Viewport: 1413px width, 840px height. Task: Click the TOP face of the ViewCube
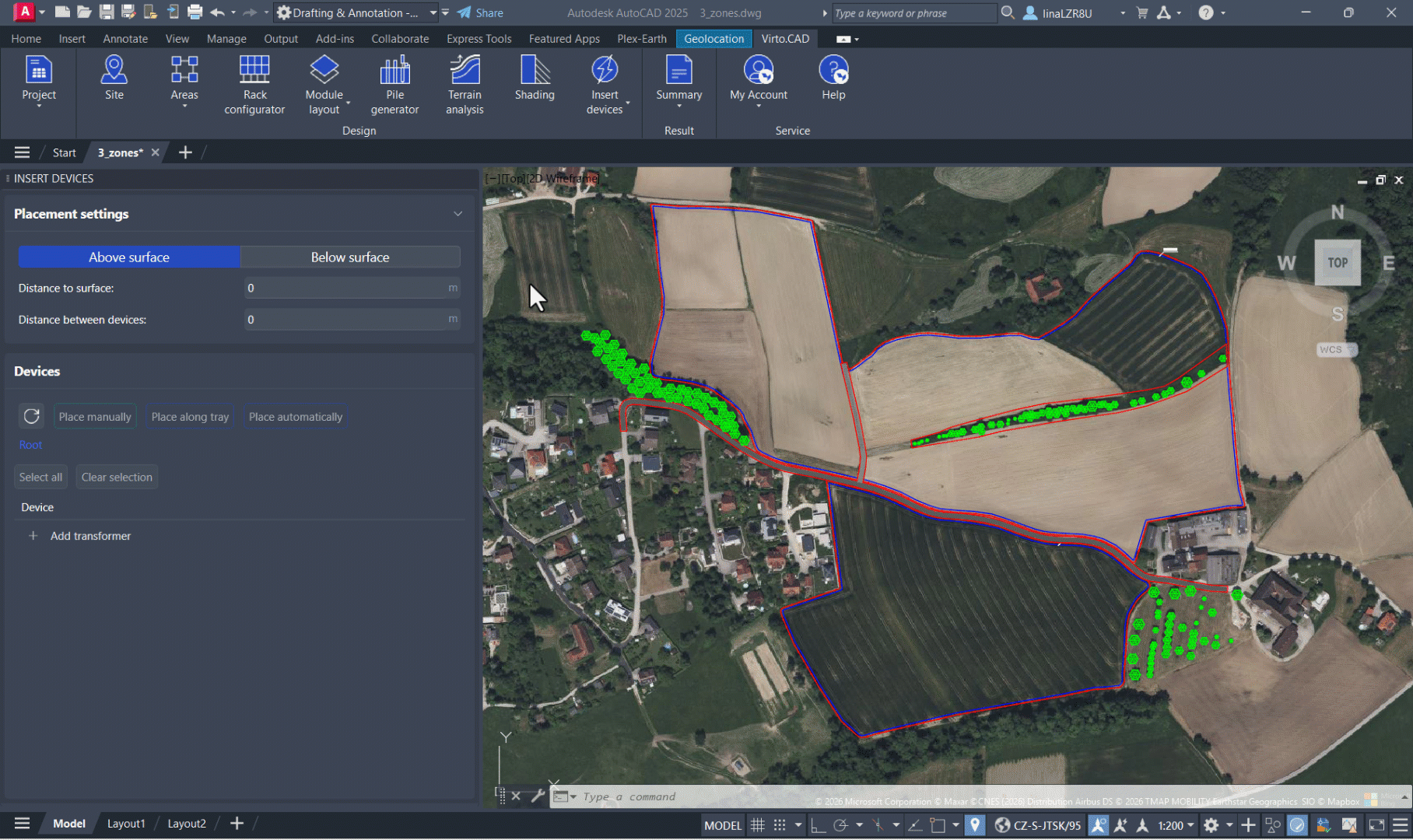click(1338, 263)
